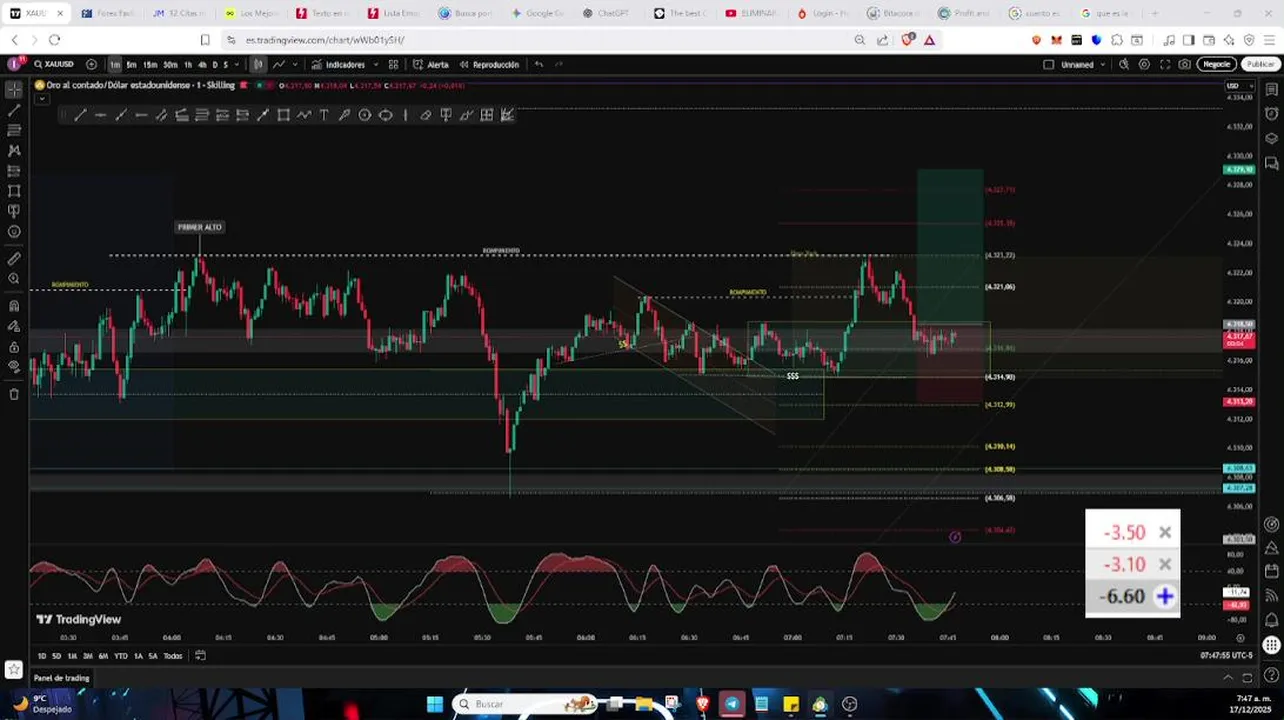Select the 1m timeframe
Viewport: 1284px width, 720px height.
point(115,64)
